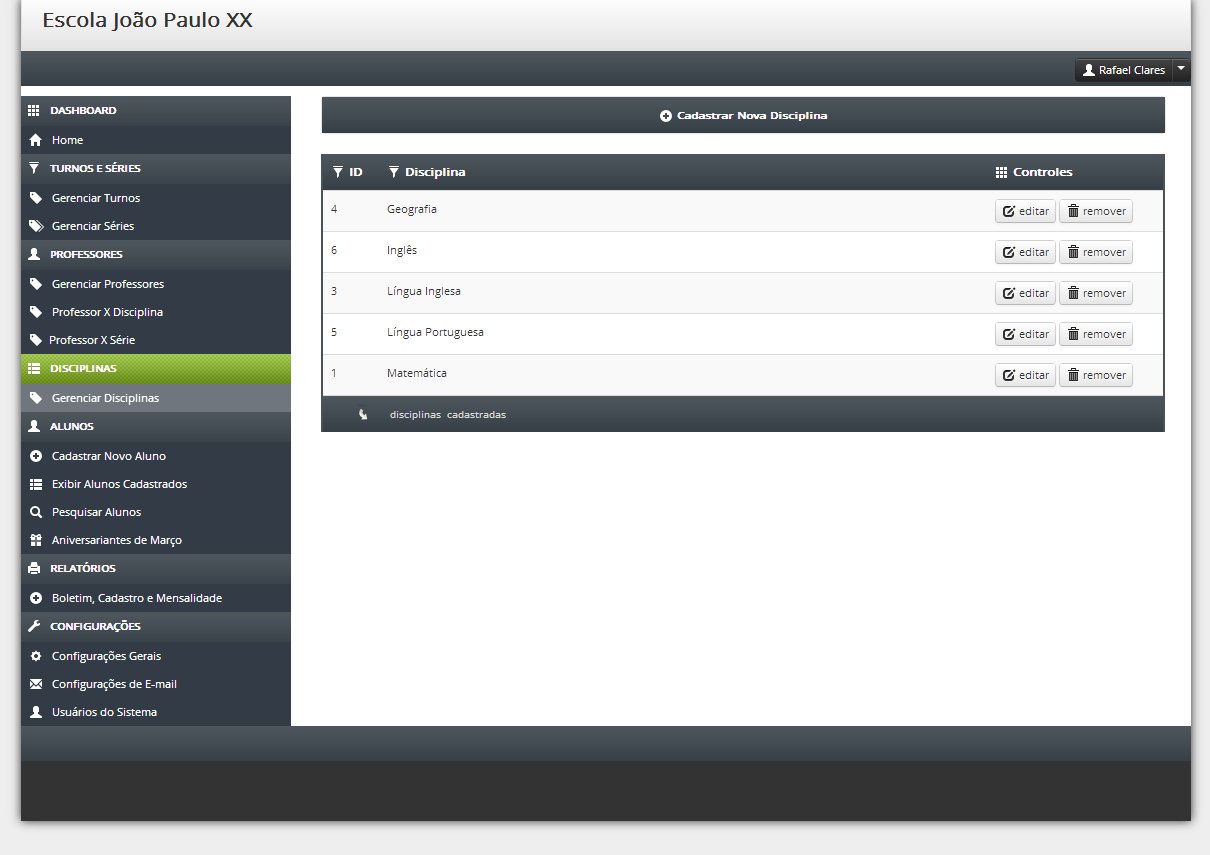Click the plus icon beside Boletim, Cadastro e Mensalidade
The image size is (1210, 855).
[x=36, y=598]
